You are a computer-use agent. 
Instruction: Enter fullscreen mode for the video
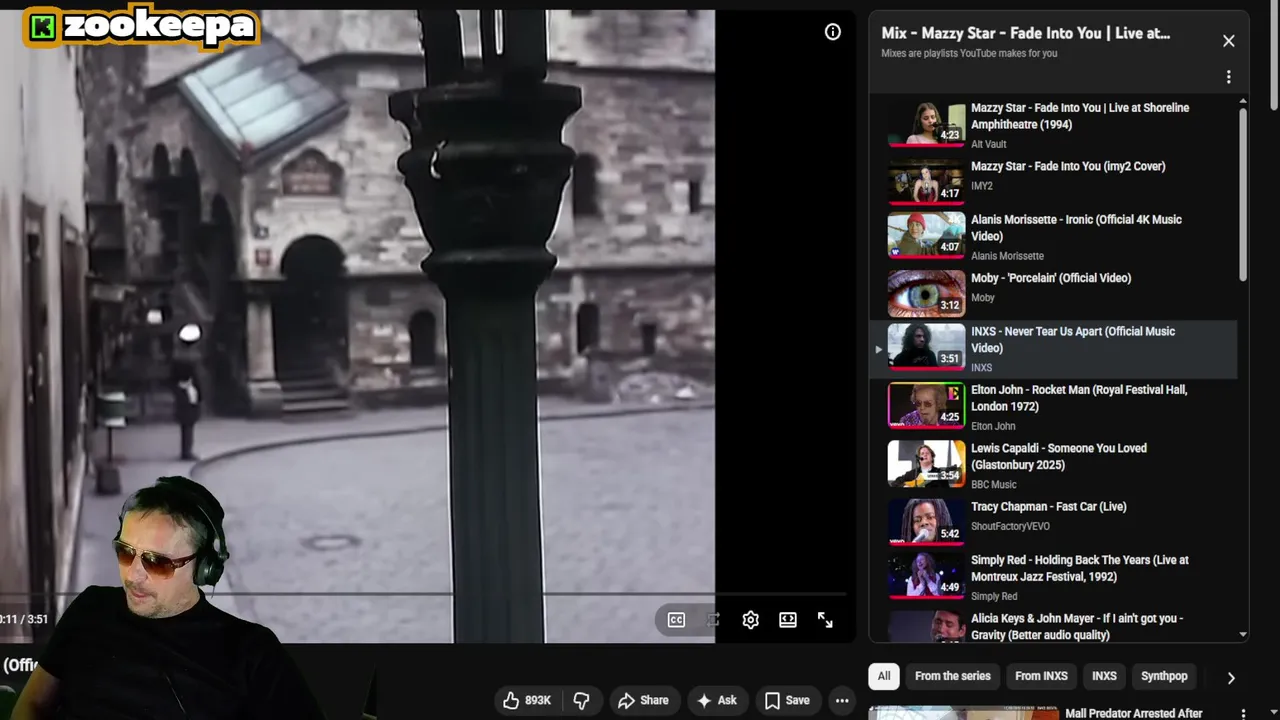[825, 620]
